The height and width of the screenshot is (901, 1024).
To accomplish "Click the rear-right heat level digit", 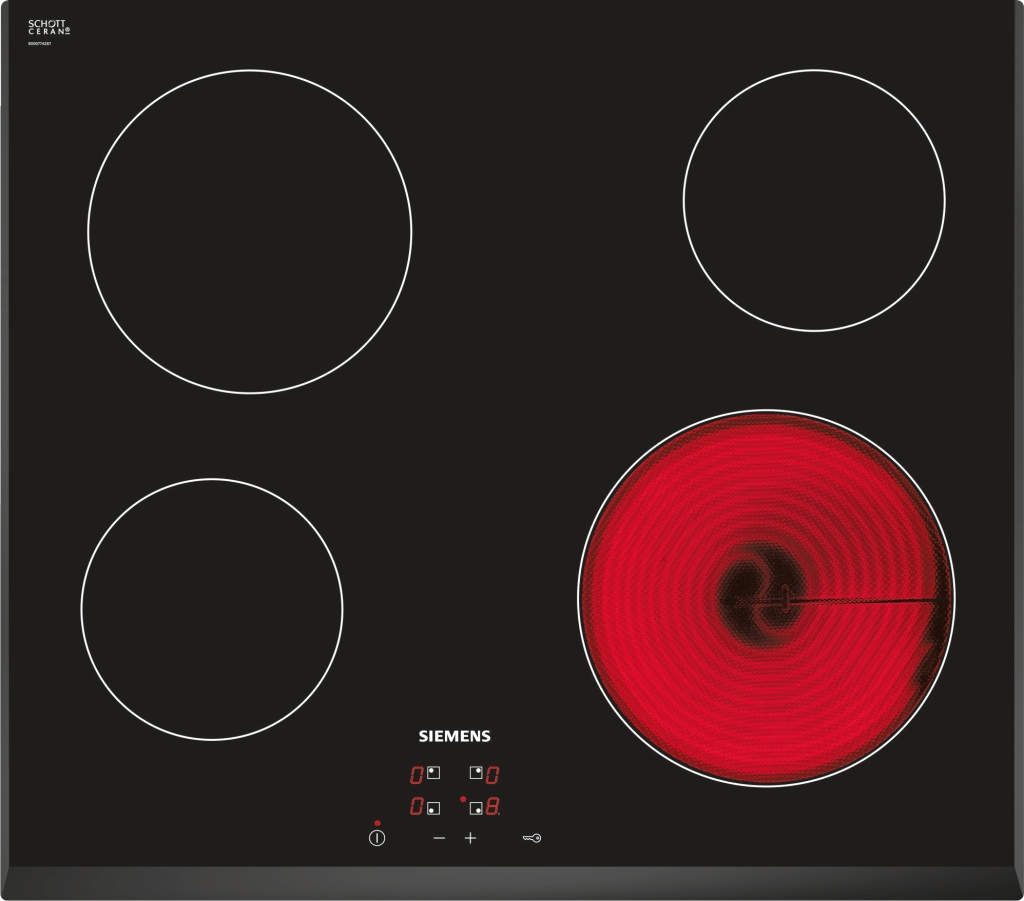I will tap(492, 774).
